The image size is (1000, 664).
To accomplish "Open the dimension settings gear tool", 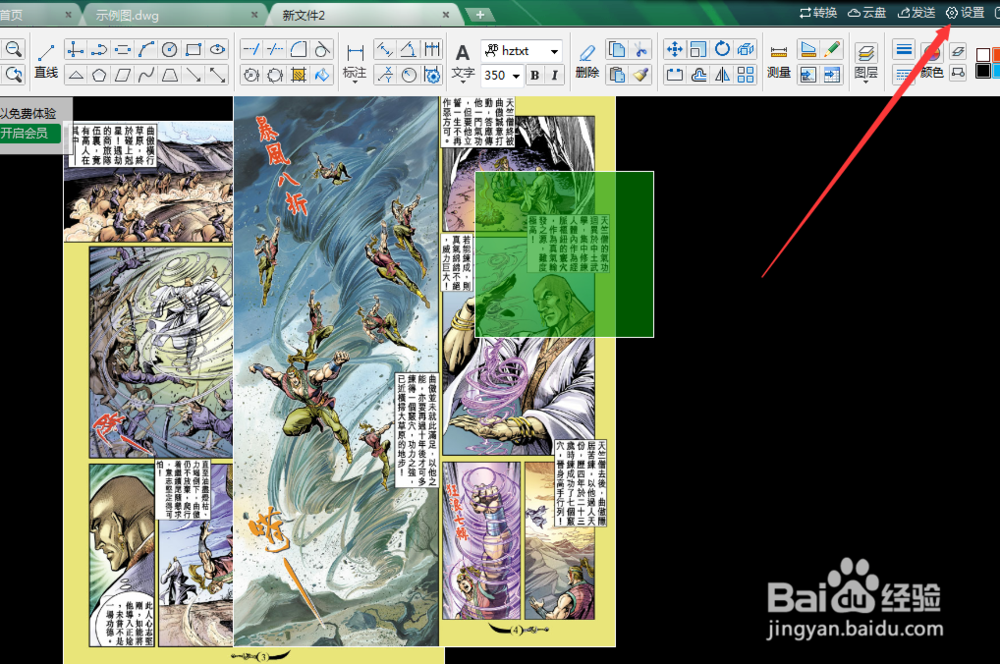I will (x=432, y=75).
